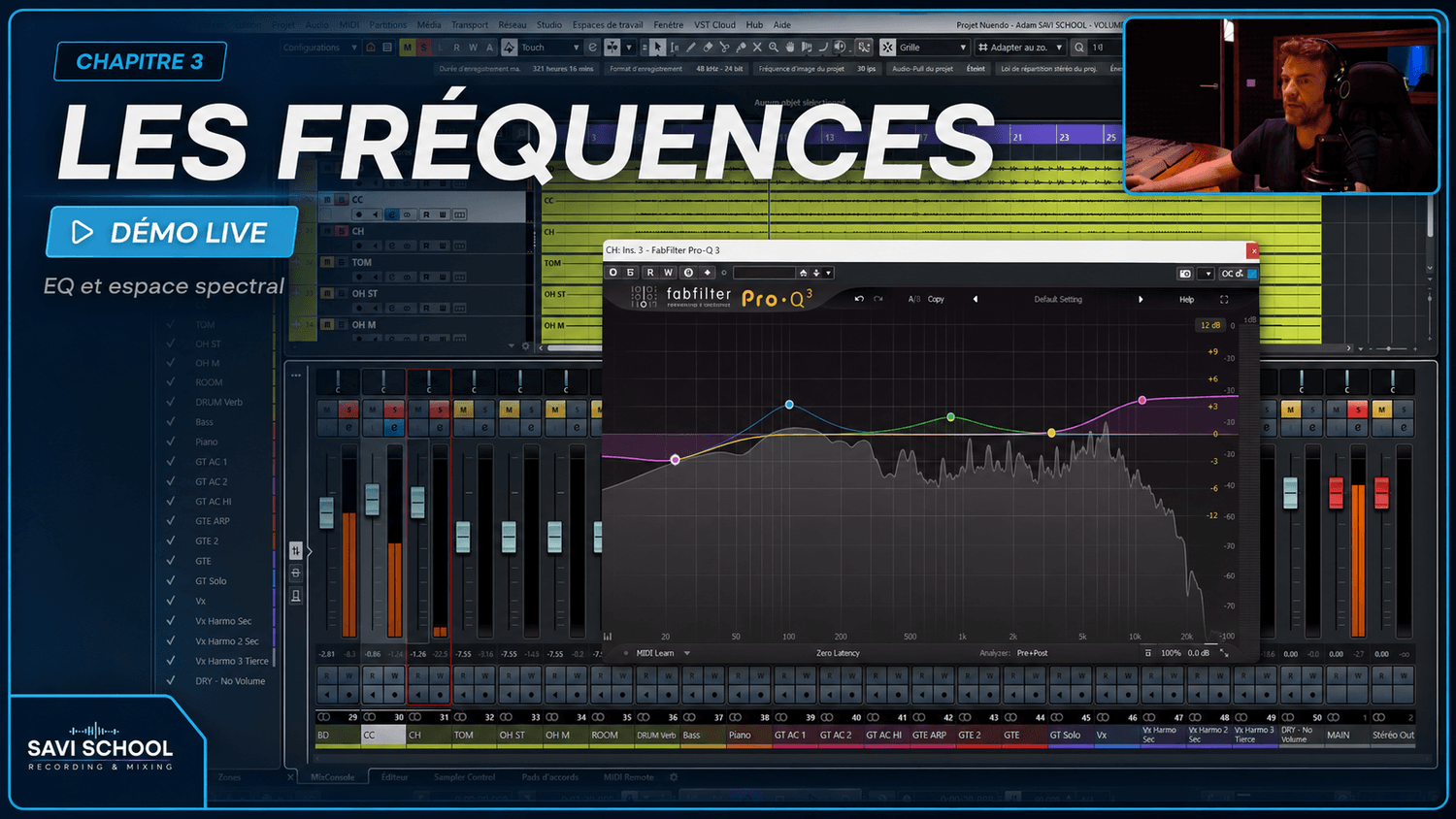Click the Grille snap type icon
This screenshot has height=819, width=1456.
887,47
